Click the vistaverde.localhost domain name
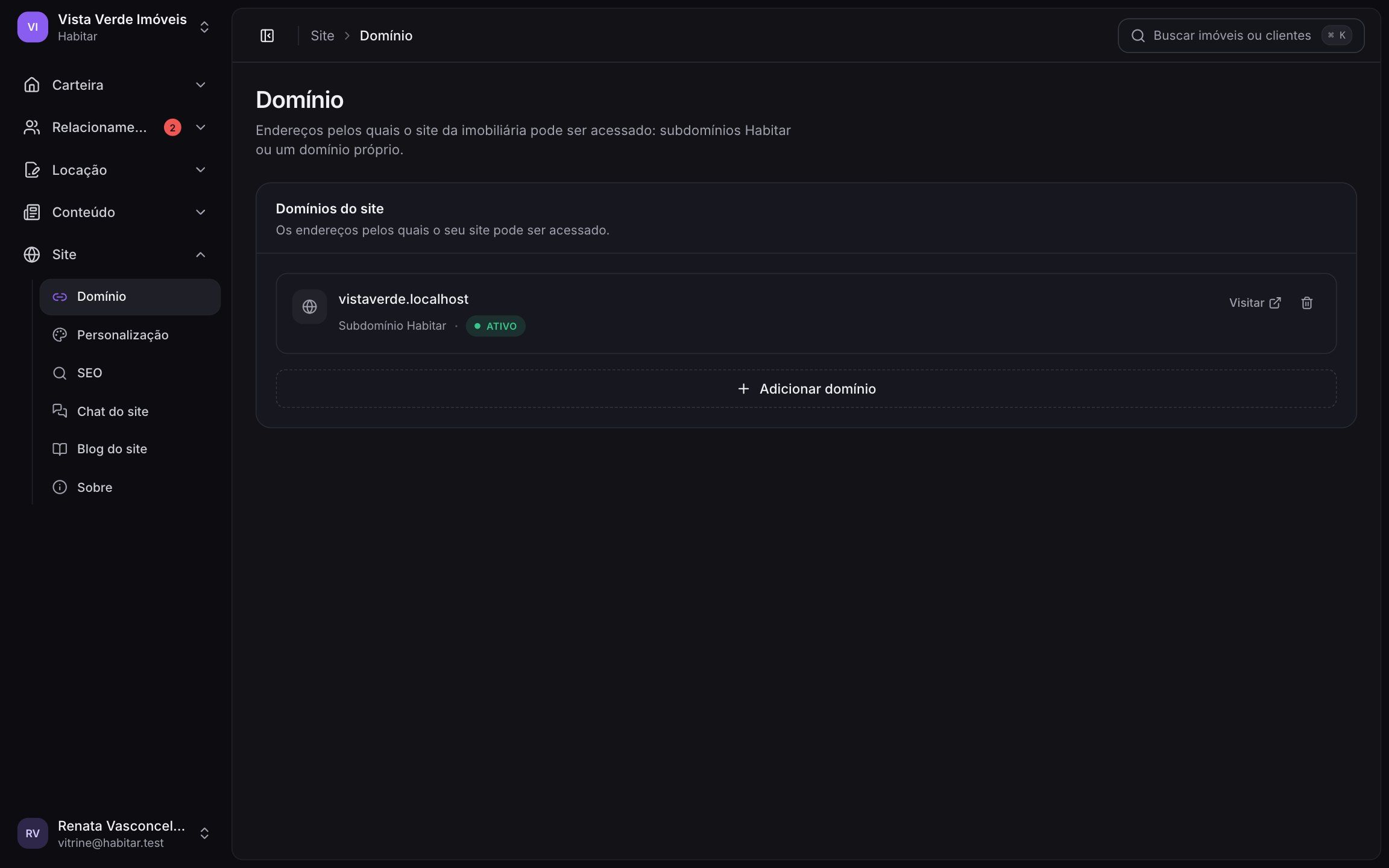1389x868 pixels. 403,299
